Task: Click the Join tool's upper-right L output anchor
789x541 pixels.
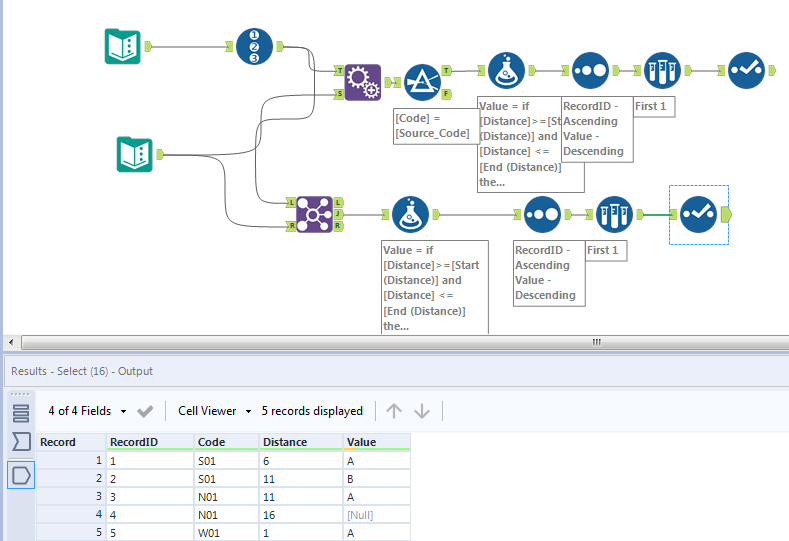Action: pos(338,202)
